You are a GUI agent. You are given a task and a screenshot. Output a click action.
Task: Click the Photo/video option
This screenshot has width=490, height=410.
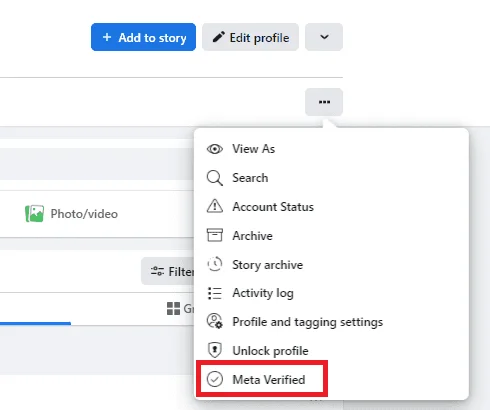coord(71,214)
